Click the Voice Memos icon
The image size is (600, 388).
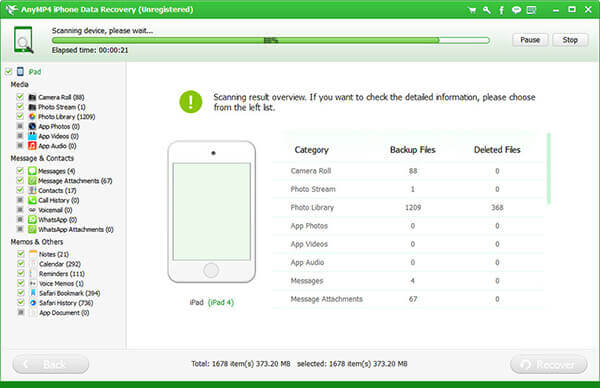[x=33, y=284]
